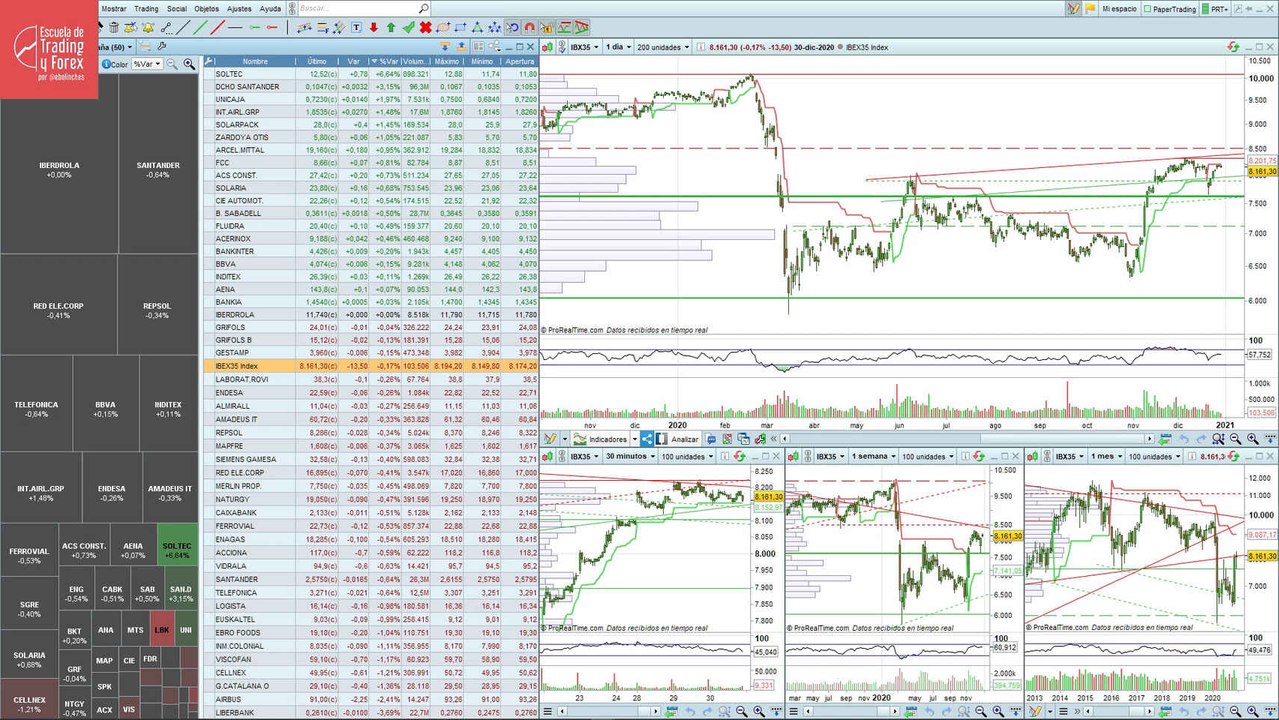Open the 30 minutos timeframe dropdown

click(x=630, y=456)
